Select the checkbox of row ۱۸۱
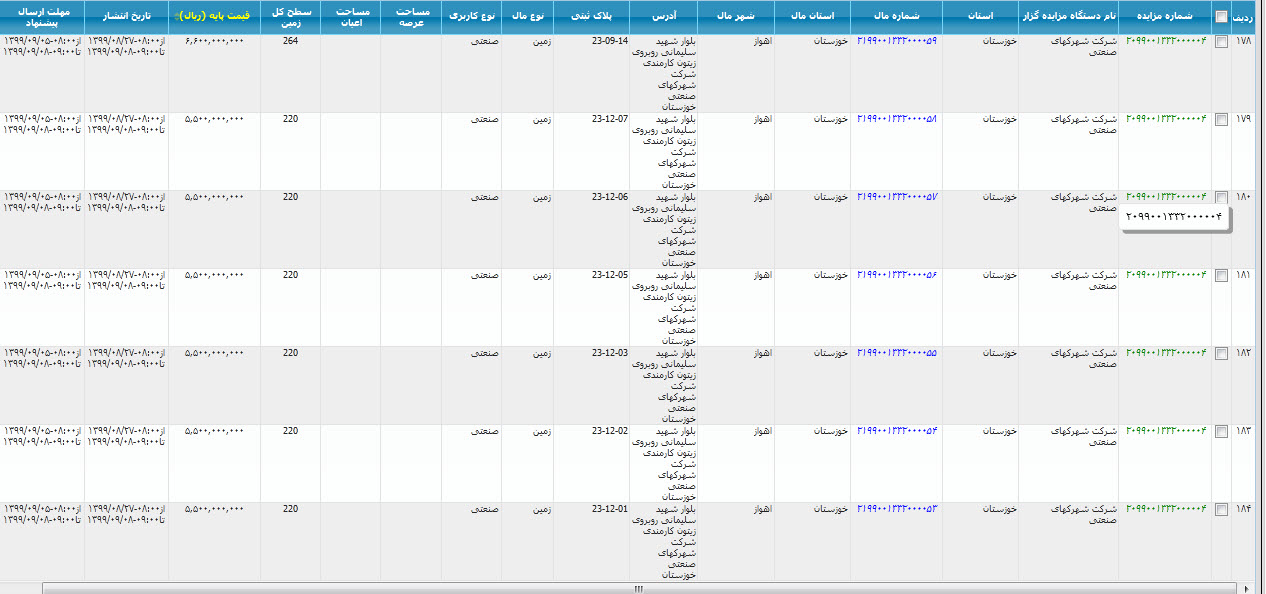1266x594 pixels. (1221, 275)
